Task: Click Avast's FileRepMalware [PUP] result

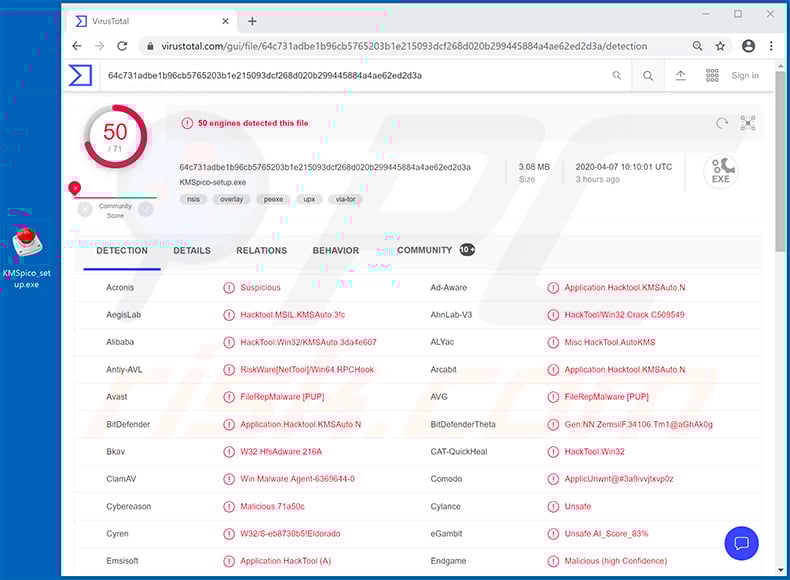Action: coord(282,397)
